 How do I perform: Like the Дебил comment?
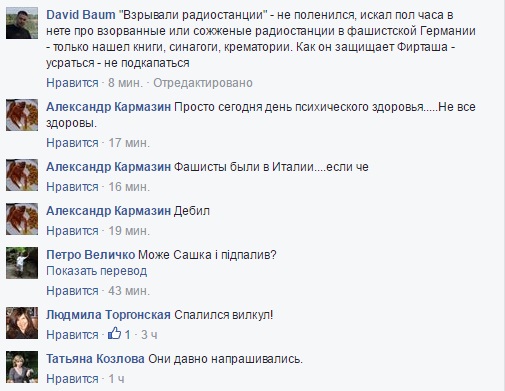(x=72, y=231)
